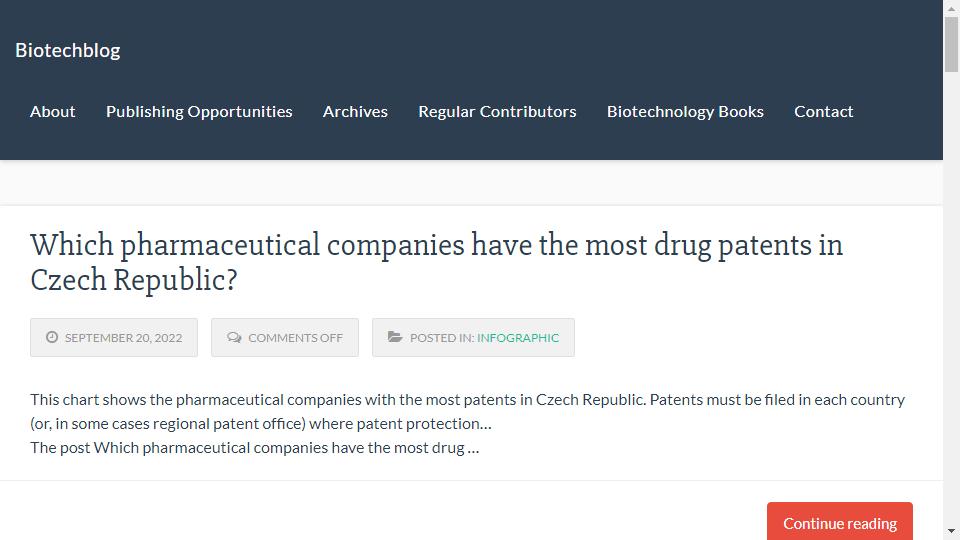Open the Czech Republic drug patents article title

pos(437,262)
